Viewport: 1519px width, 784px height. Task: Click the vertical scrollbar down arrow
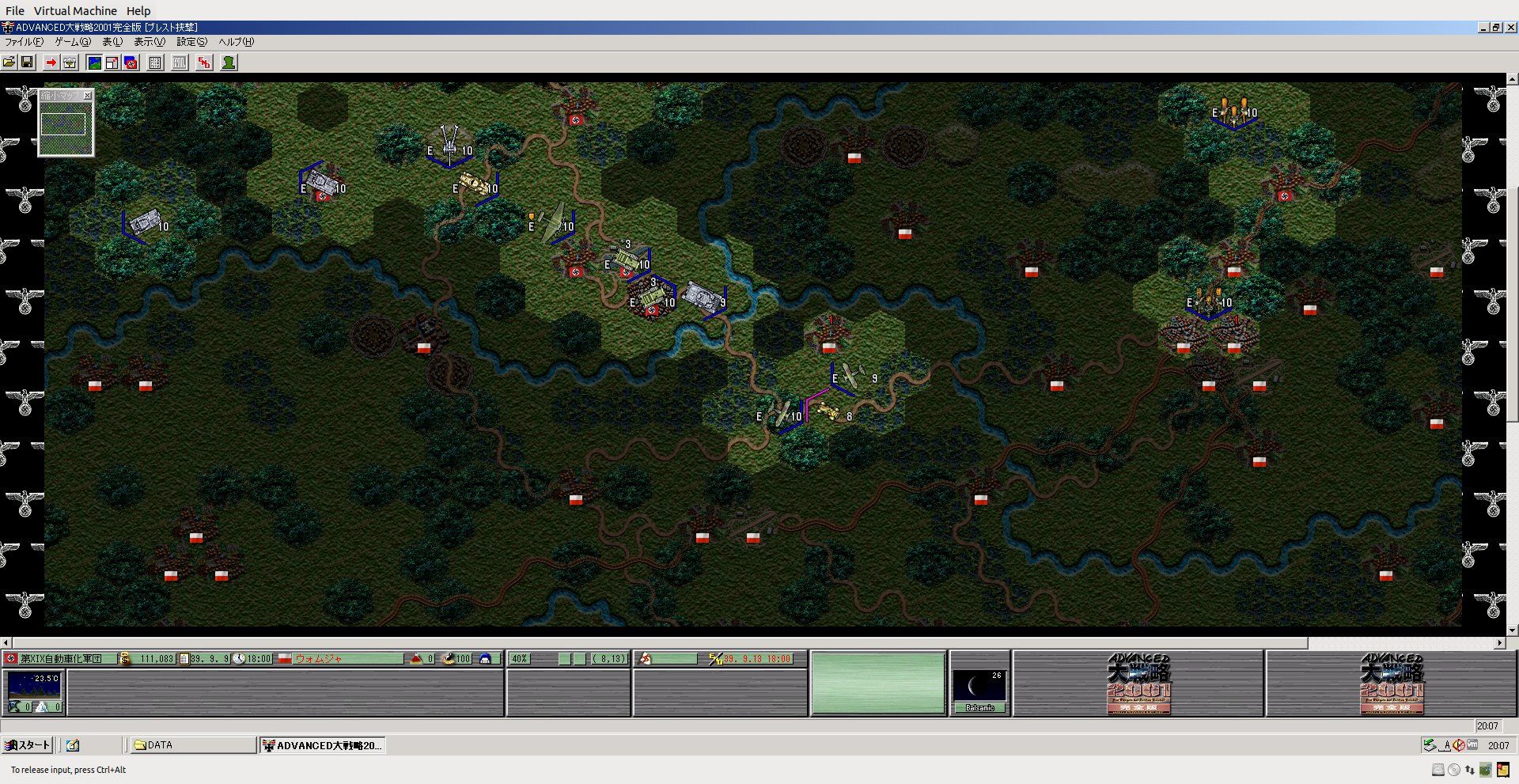point(1512,631)
